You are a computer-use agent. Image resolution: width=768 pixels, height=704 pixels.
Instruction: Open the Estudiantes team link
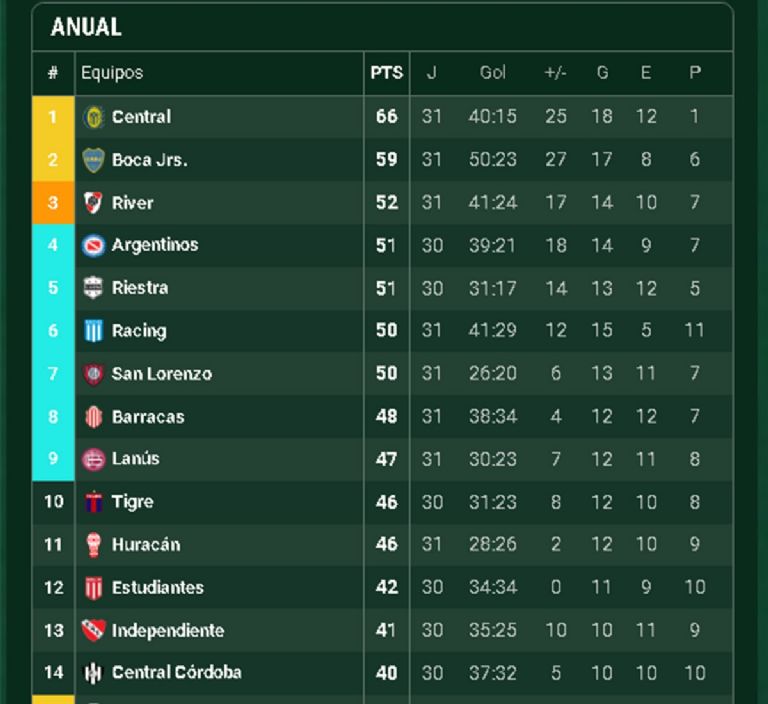pos(157,588)
